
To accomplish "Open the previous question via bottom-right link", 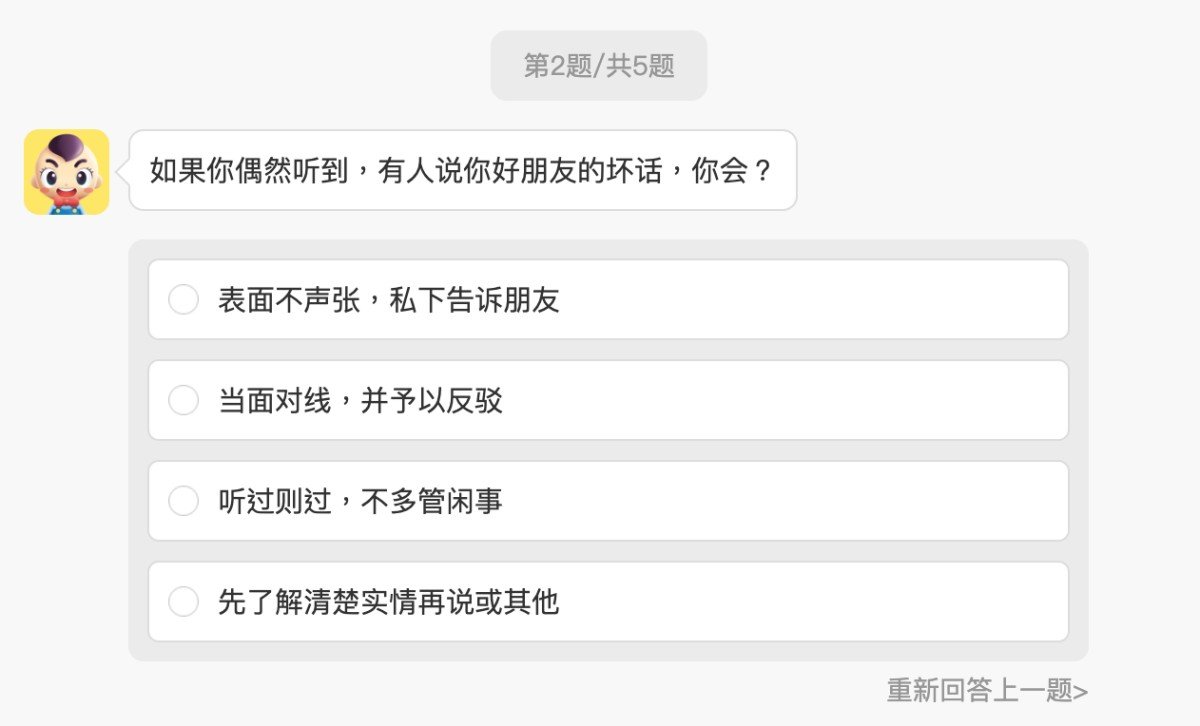I will click(985, 690).
